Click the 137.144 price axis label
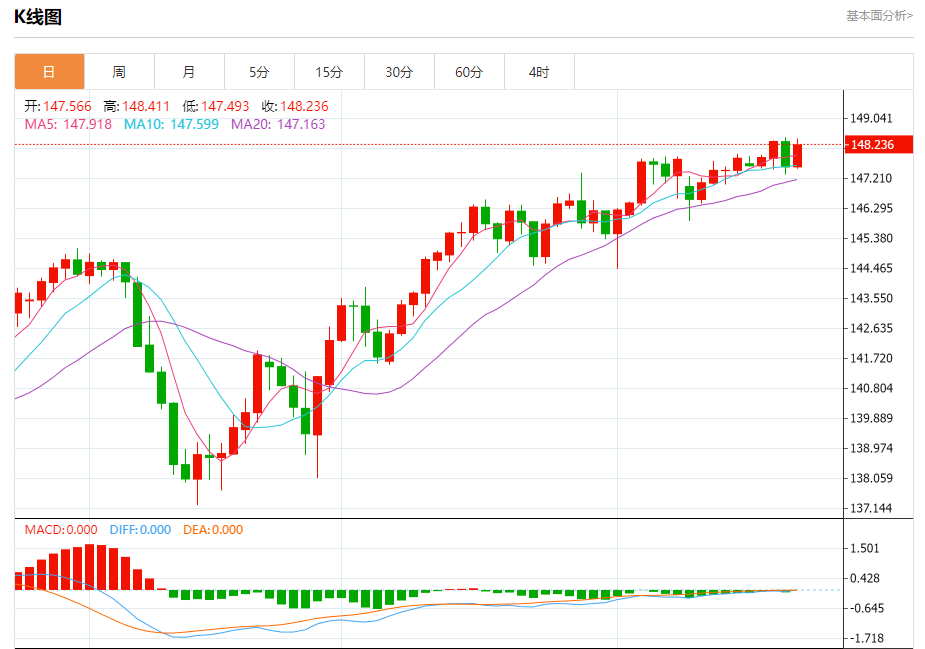 tap(871, 508)
